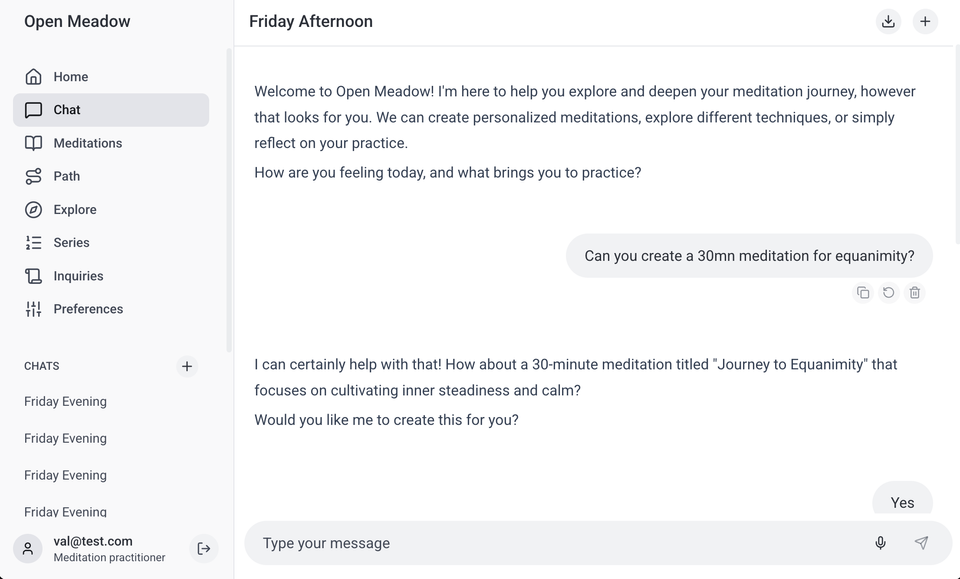
Task: Open the Series list
Action: (71, 243)
